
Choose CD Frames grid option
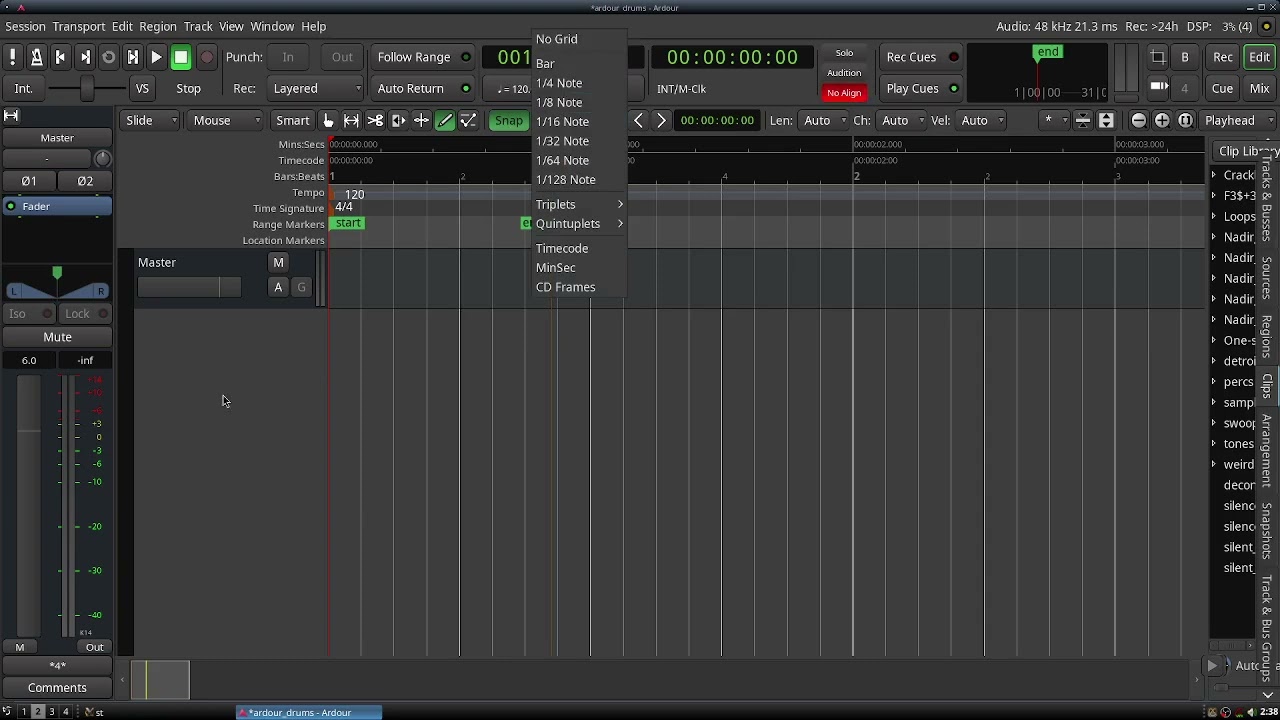click(x=579, y=287)
